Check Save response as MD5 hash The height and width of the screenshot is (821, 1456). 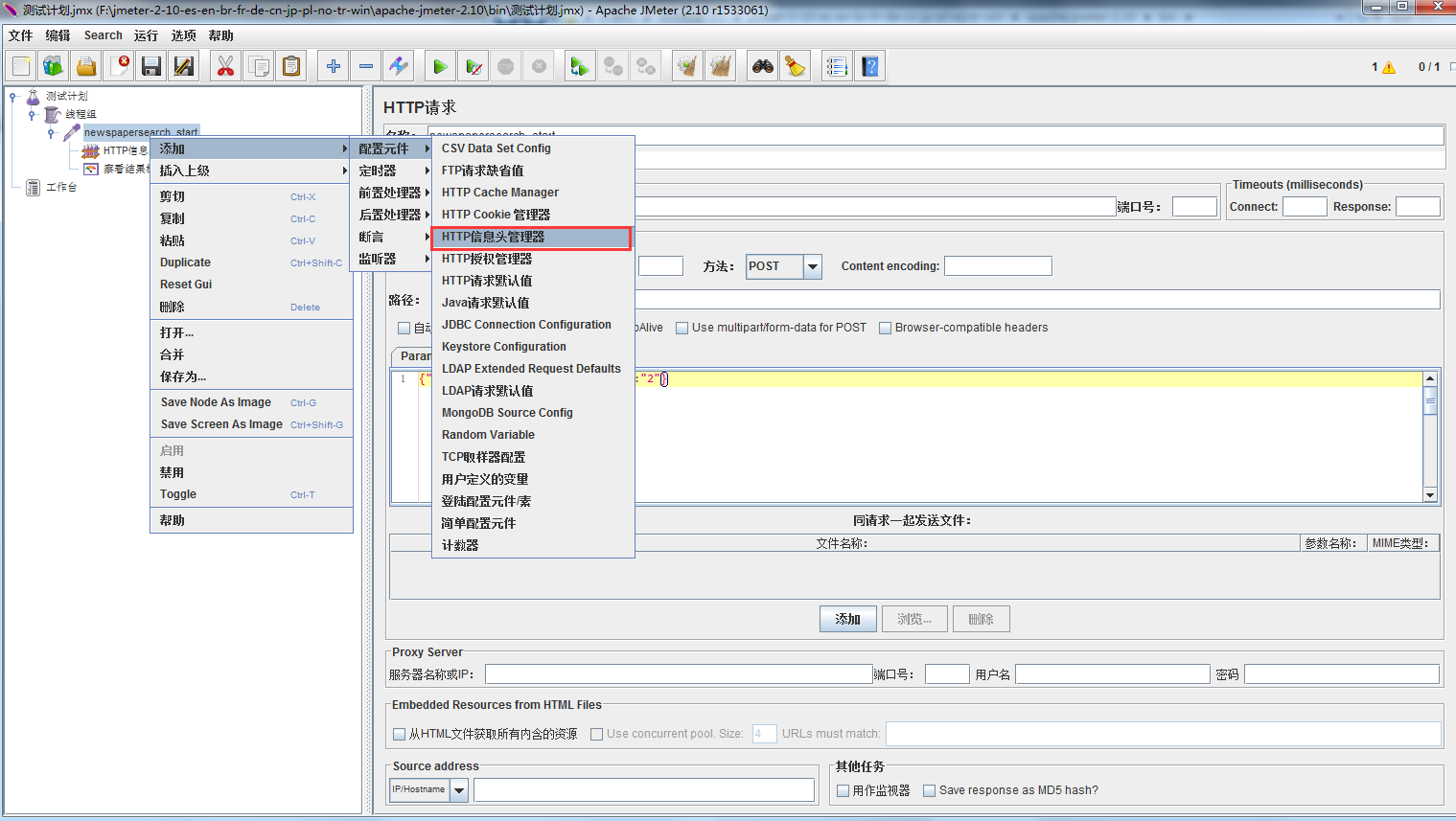[x=929, y=790]
